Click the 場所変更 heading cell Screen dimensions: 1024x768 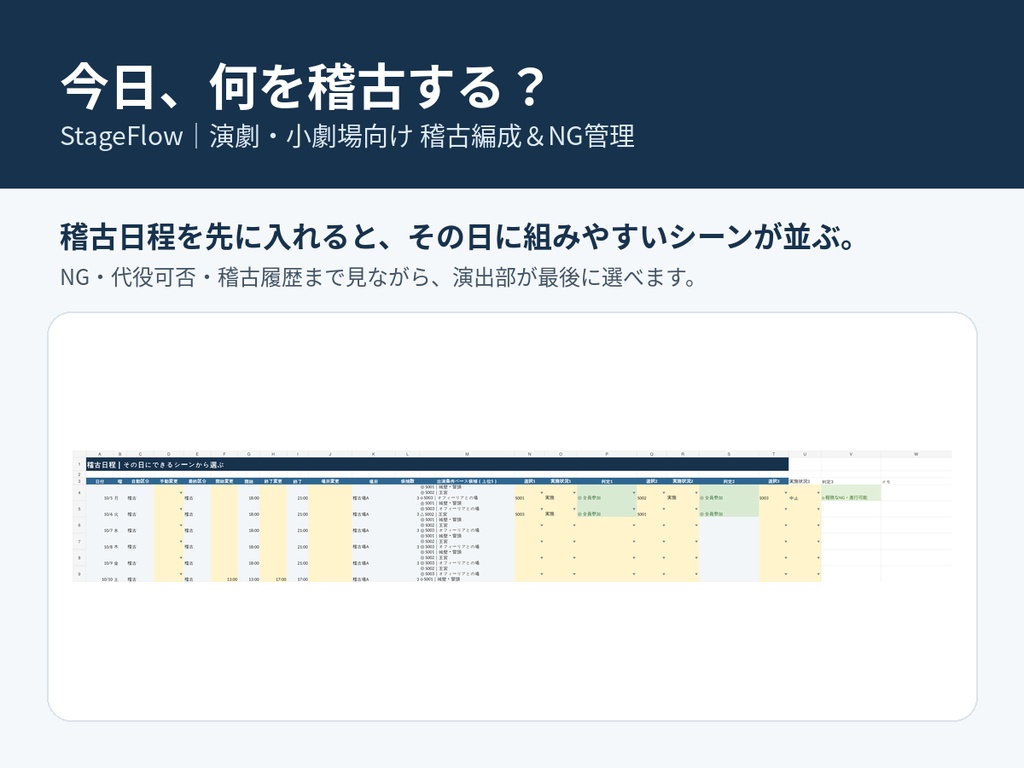coord(330,481)
